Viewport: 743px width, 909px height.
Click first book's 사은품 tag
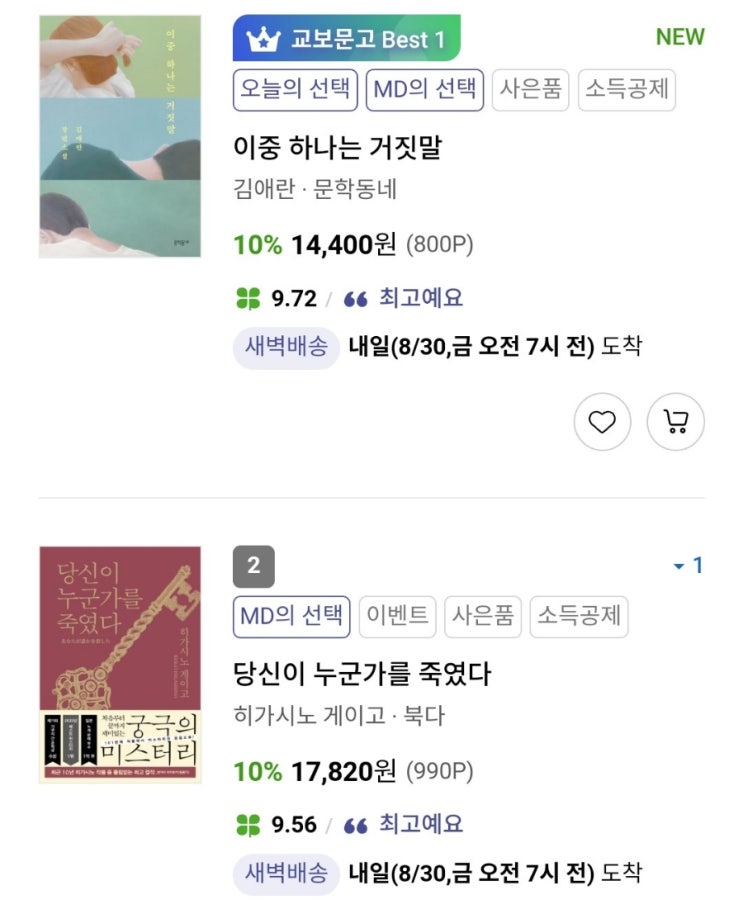(531, 89)
